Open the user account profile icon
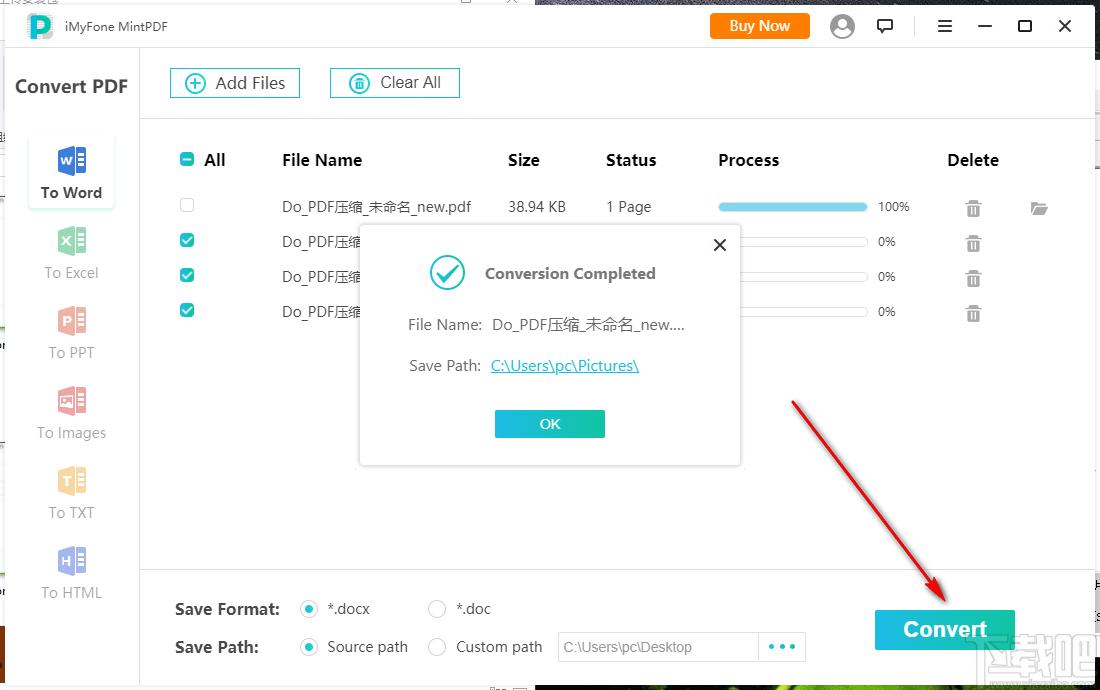 click(x=842, y=26)
